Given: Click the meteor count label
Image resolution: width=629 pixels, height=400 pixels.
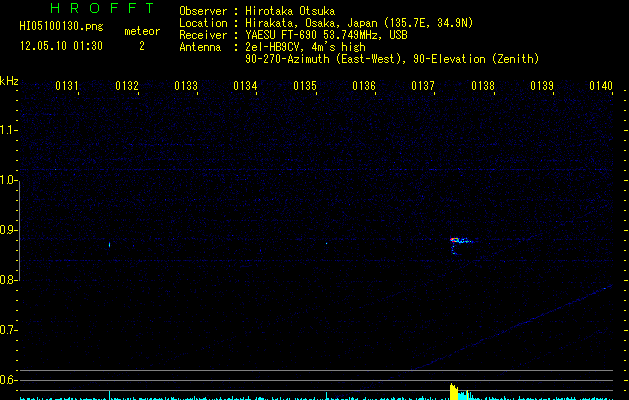Looking at the screenshot, I should click(x=142, y=31).
